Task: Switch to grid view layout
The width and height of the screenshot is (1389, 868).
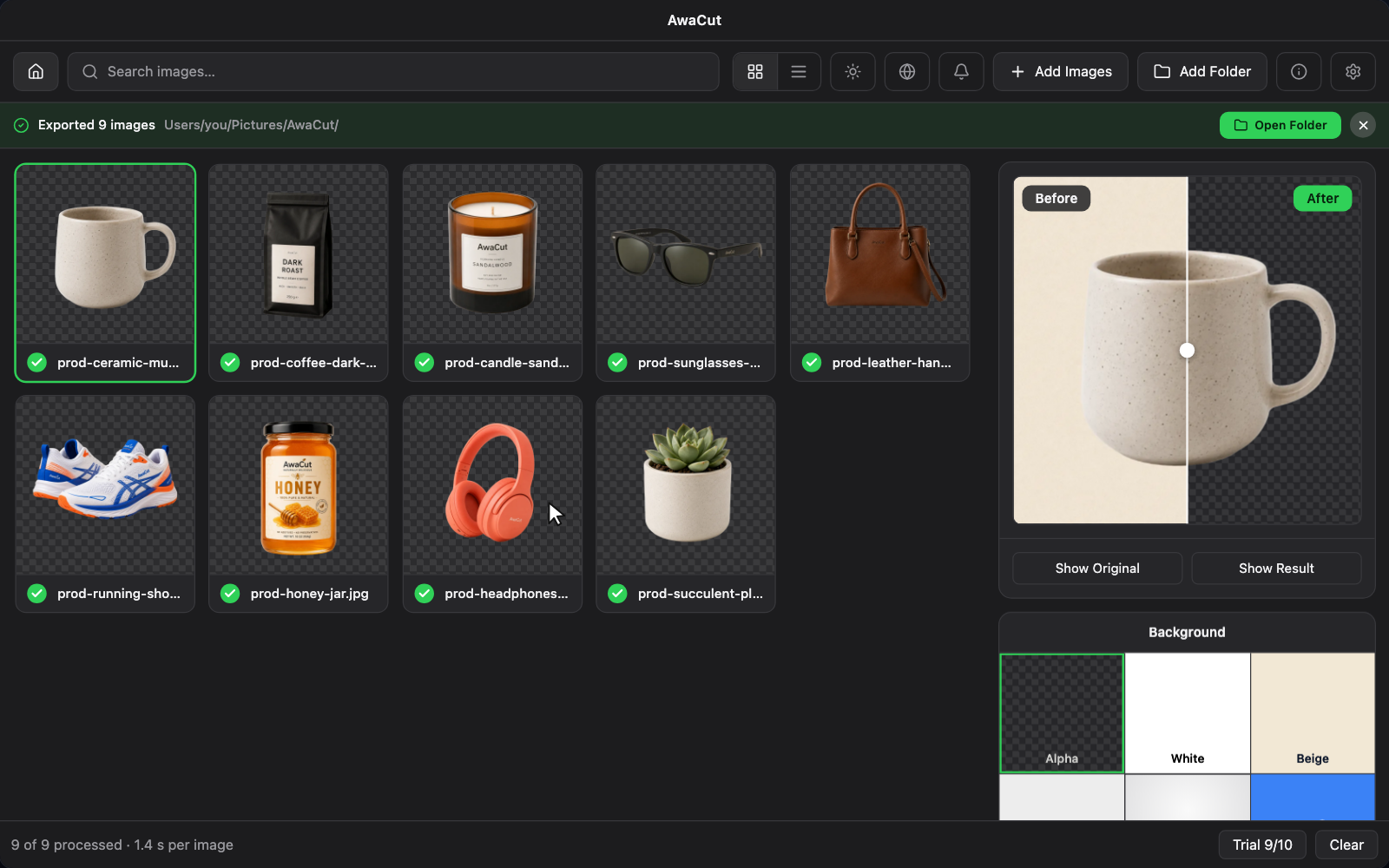Action: pyautogui.click(x=755, y=71)
